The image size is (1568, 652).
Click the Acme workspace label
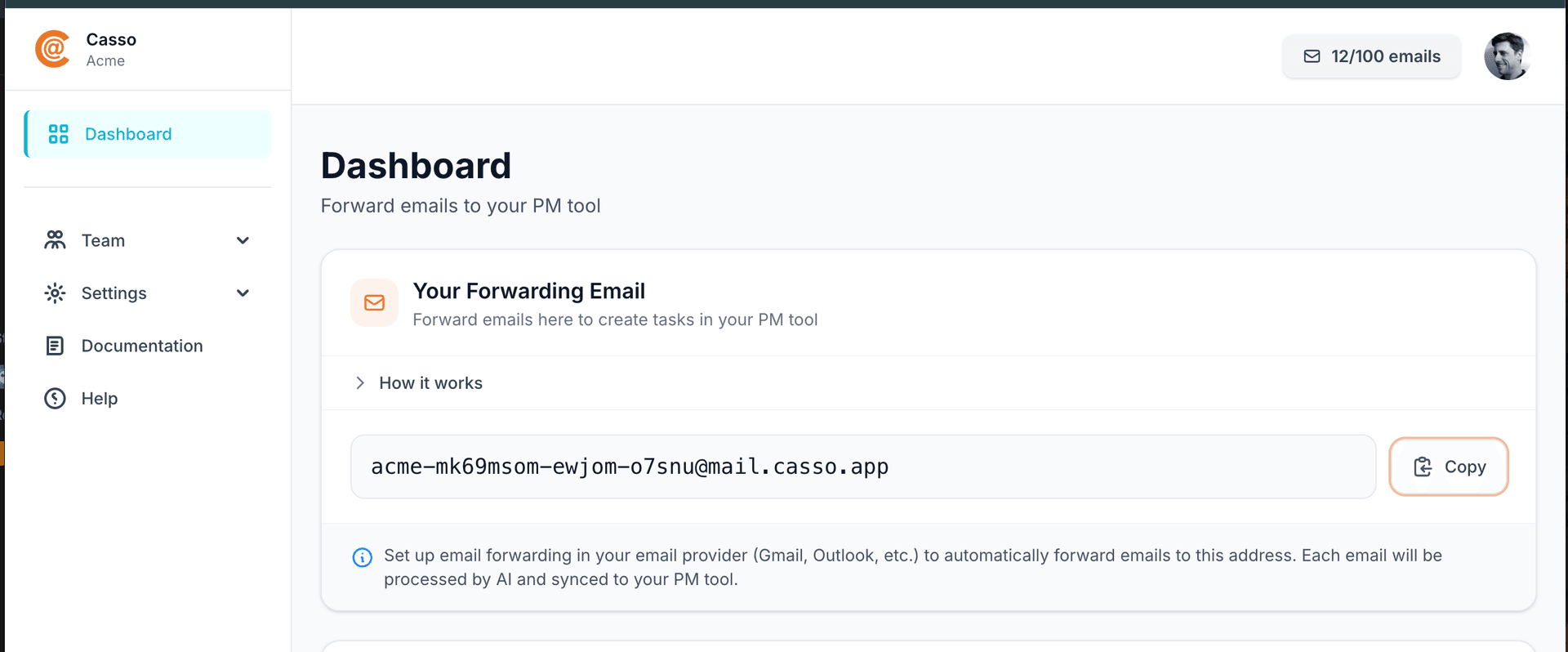(106, 60)
